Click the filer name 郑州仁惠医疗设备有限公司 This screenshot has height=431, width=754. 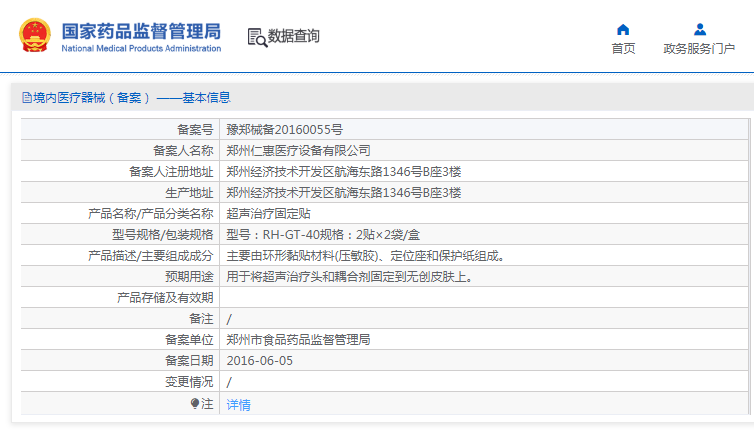pos(298,150)
